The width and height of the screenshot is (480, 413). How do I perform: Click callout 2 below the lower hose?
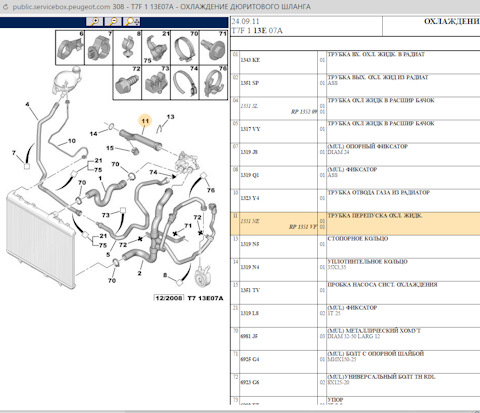point(139,273)
